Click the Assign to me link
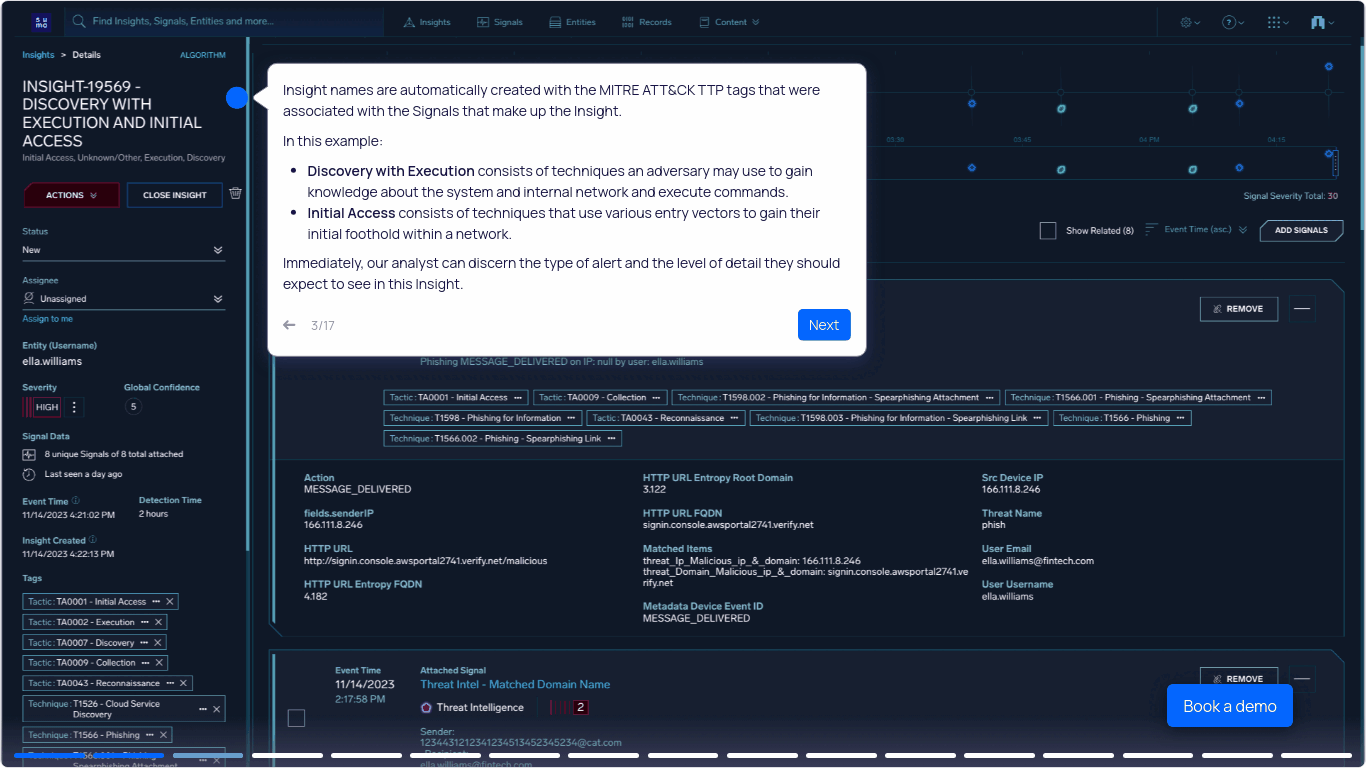Viewport: 1366px width, 768px height. point(47,319)
